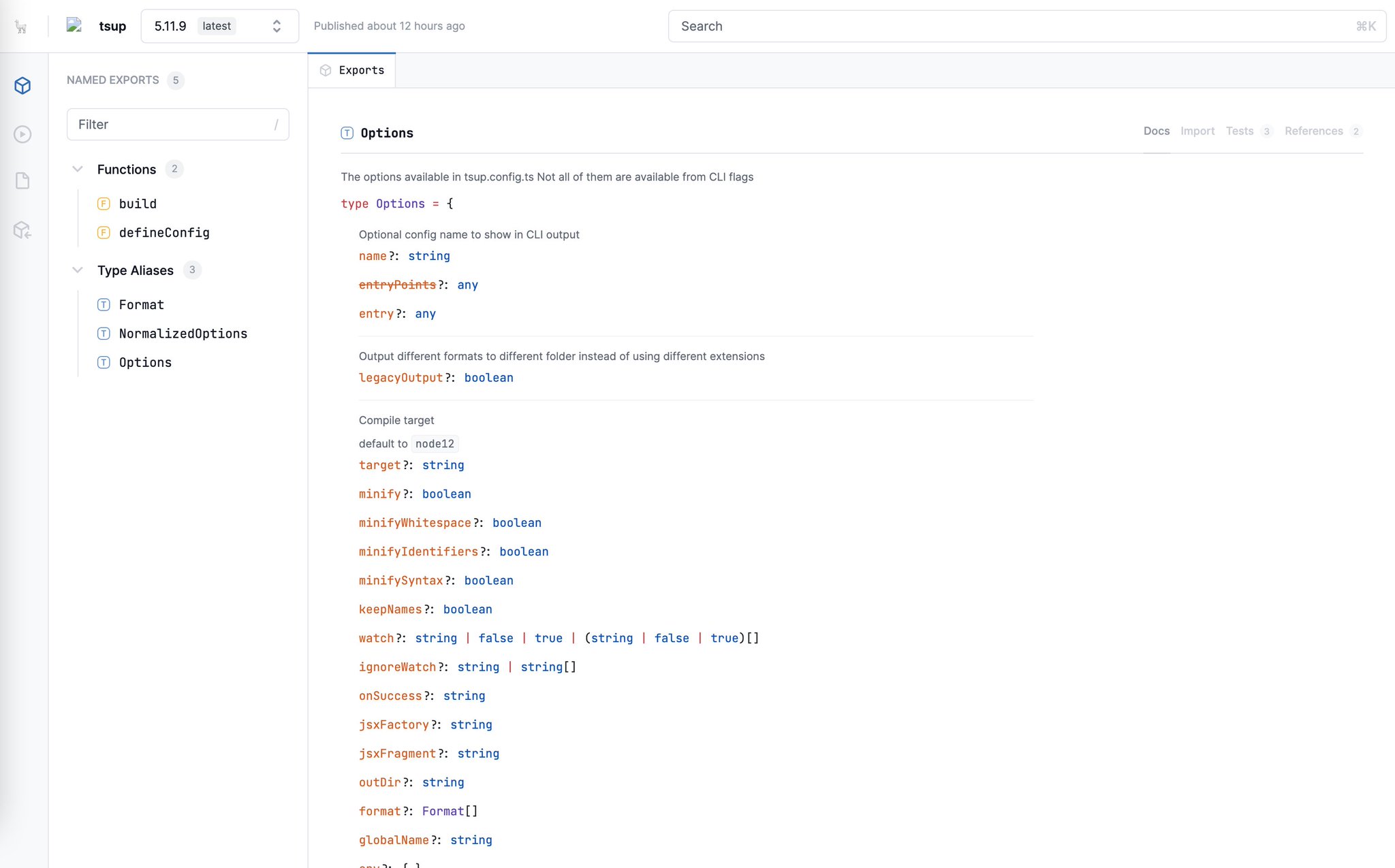Click the T icon beside NormalizedOptions

pyautogui.click(x=104, y=334)
